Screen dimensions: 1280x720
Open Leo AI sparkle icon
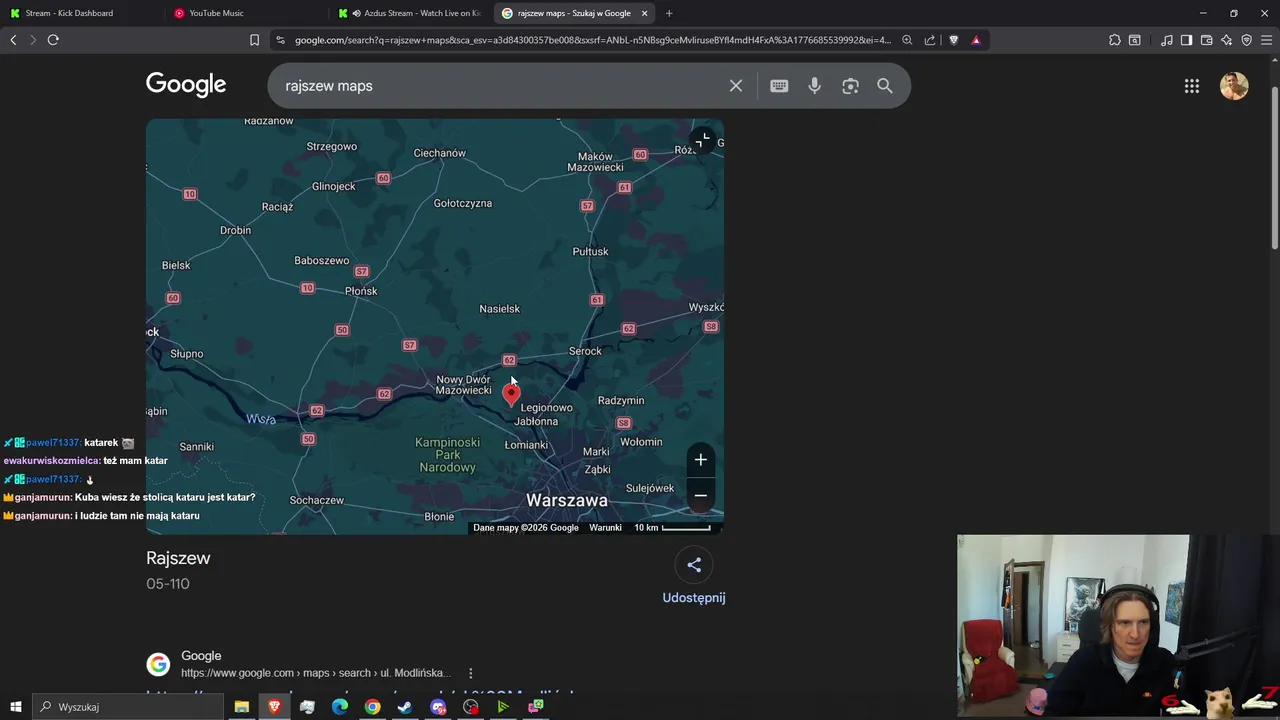point(1227,40)
